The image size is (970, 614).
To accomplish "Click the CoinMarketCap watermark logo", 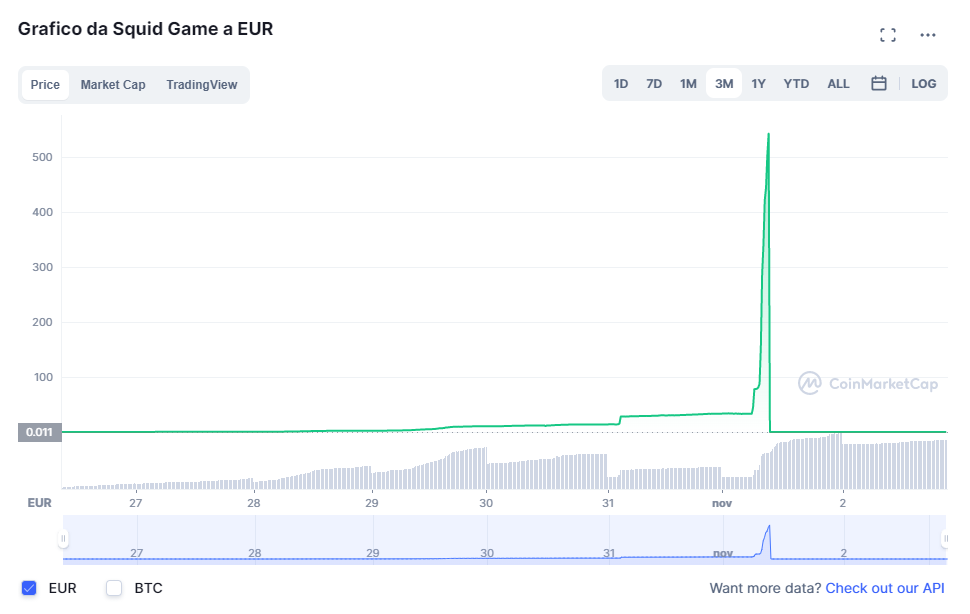I will 867,383.
